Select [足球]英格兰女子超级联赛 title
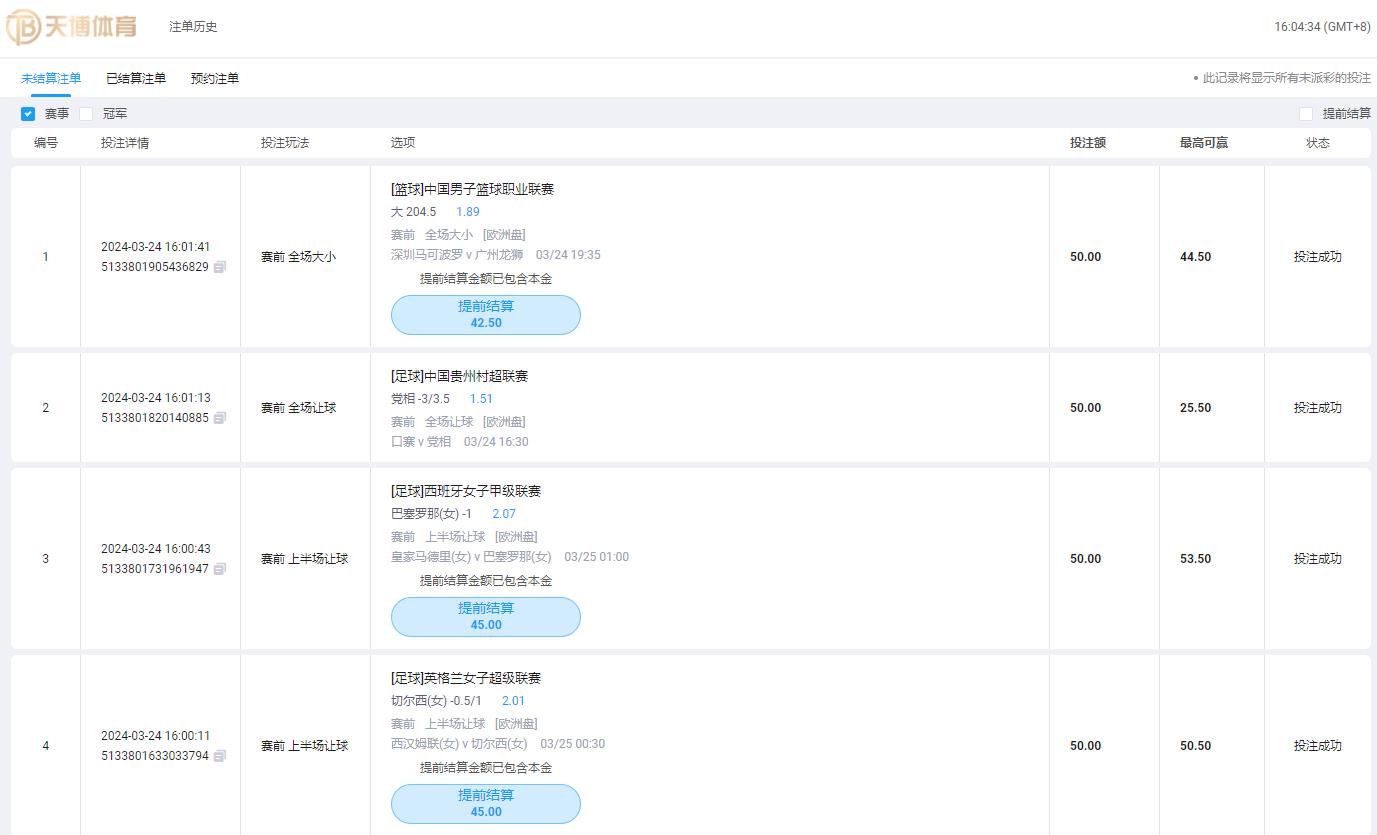1377x835 pixels. click(466, 678)
